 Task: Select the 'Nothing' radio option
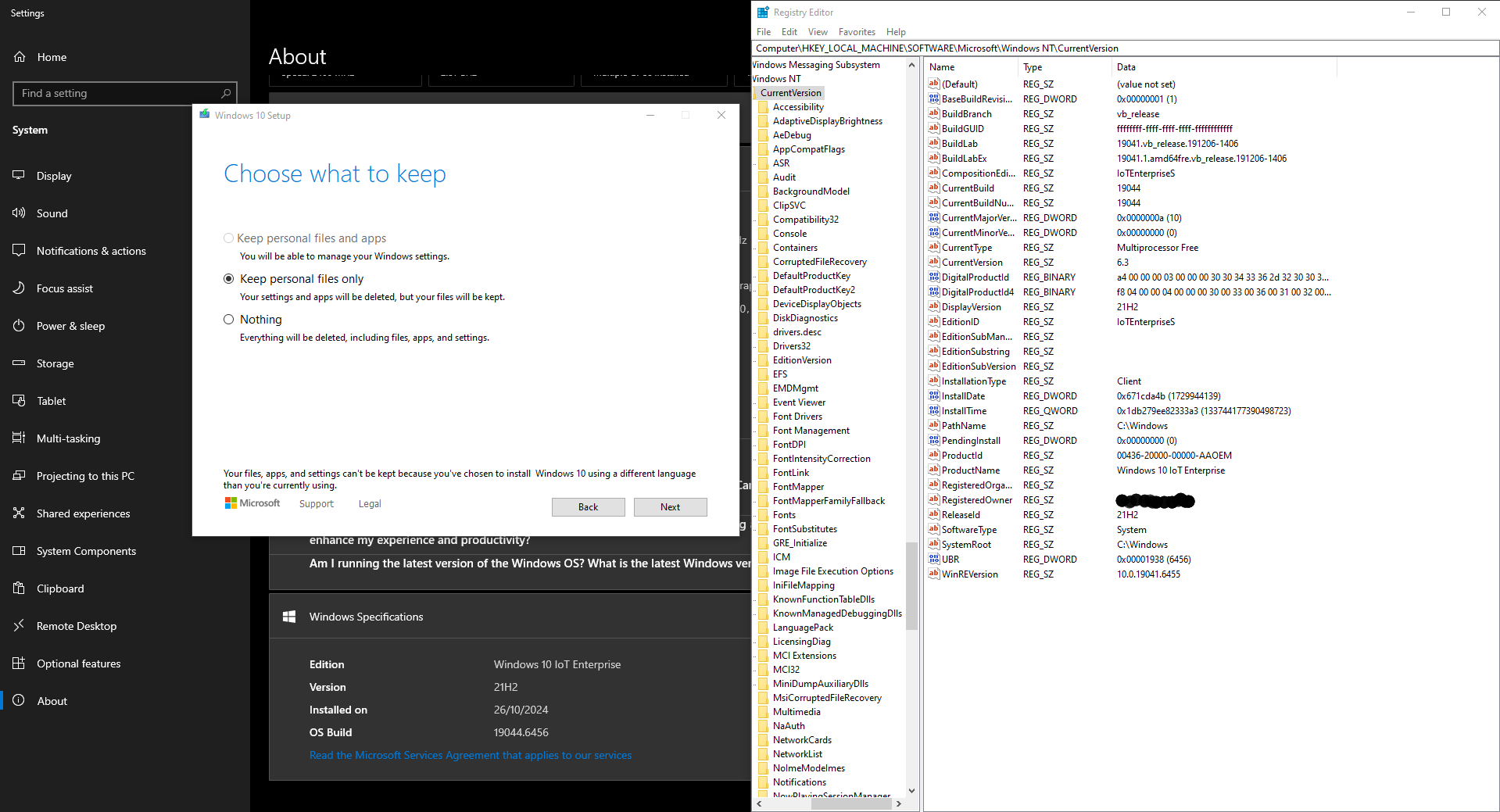coord(229,320)
